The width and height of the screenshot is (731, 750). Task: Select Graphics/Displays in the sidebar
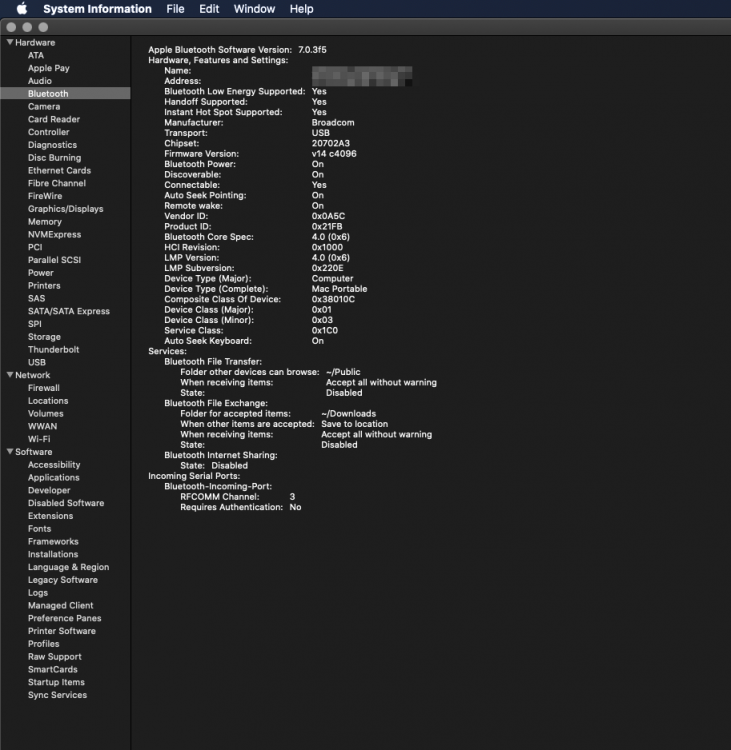66,209
